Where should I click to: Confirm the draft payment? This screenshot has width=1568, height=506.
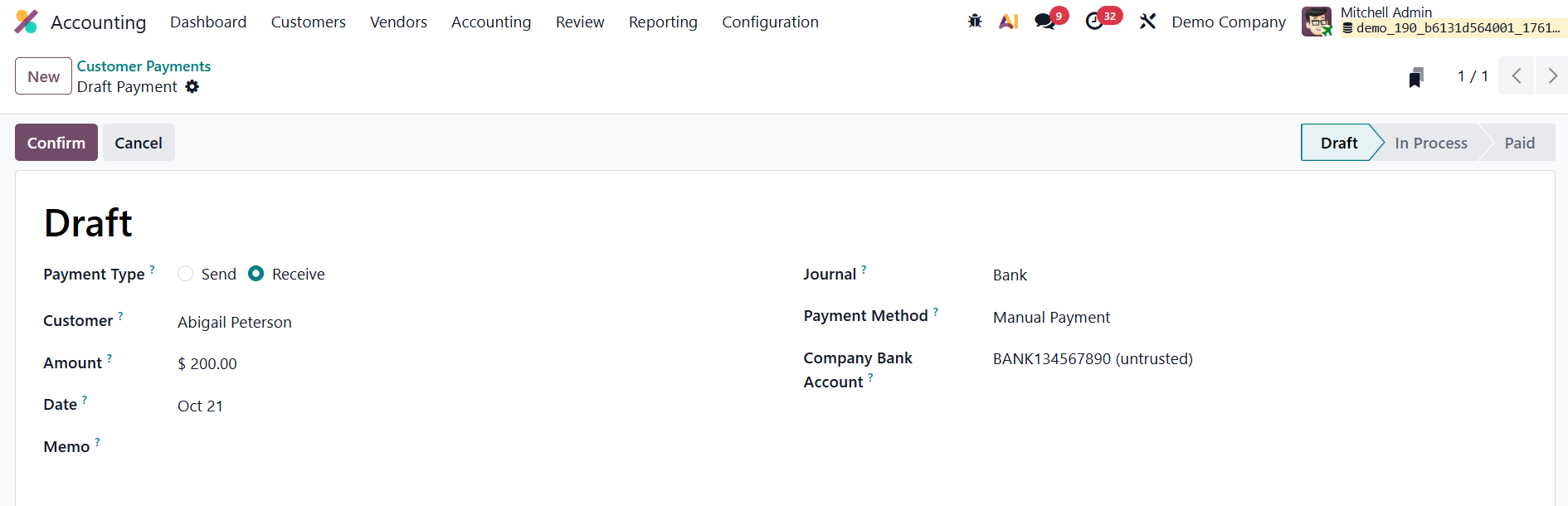pos(56,143)
